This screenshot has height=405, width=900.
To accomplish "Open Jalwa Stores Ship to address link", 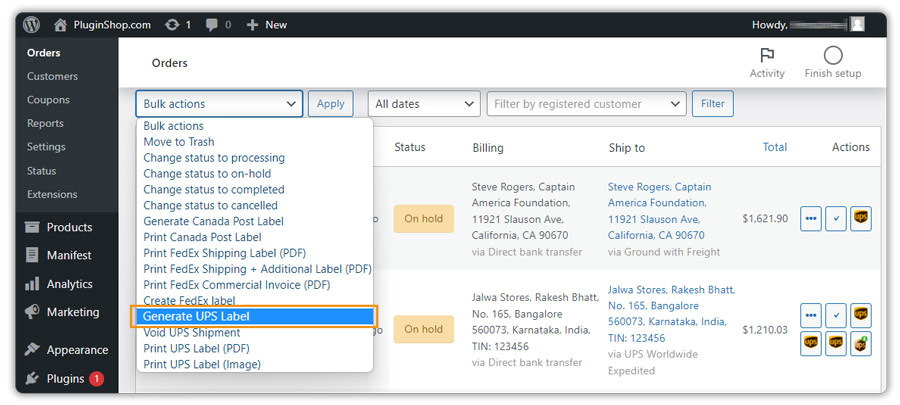I will pos(671,314).
